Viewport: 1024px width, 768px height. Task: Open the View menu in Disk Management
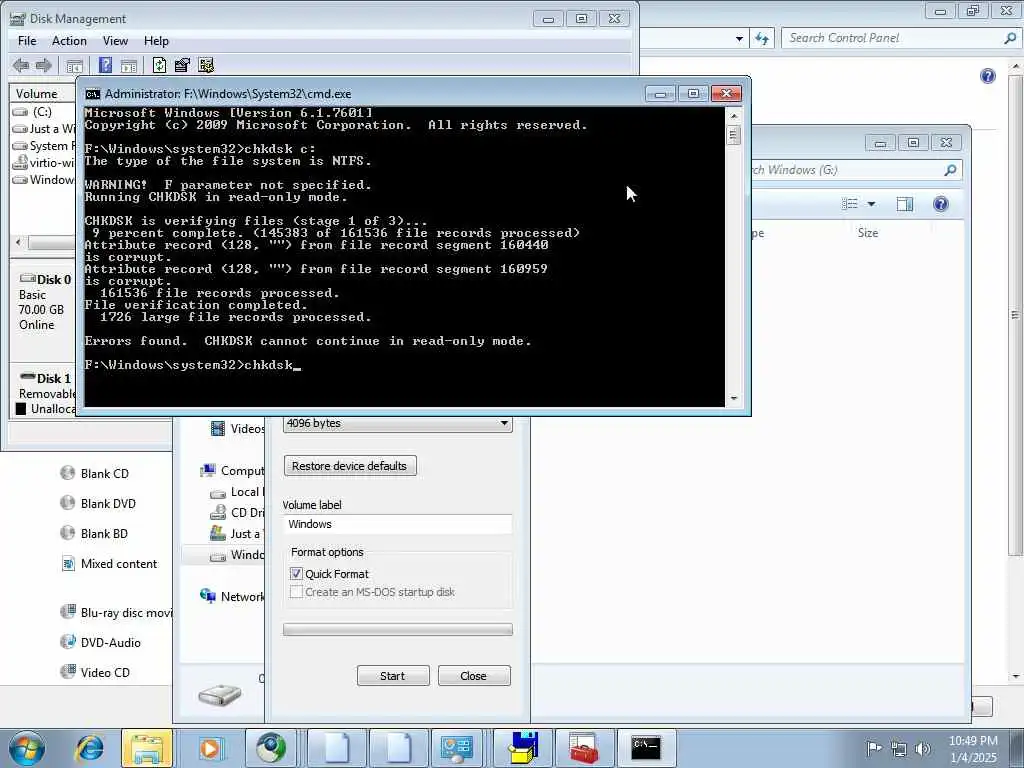pyautogui.click(x=115, y=41)
